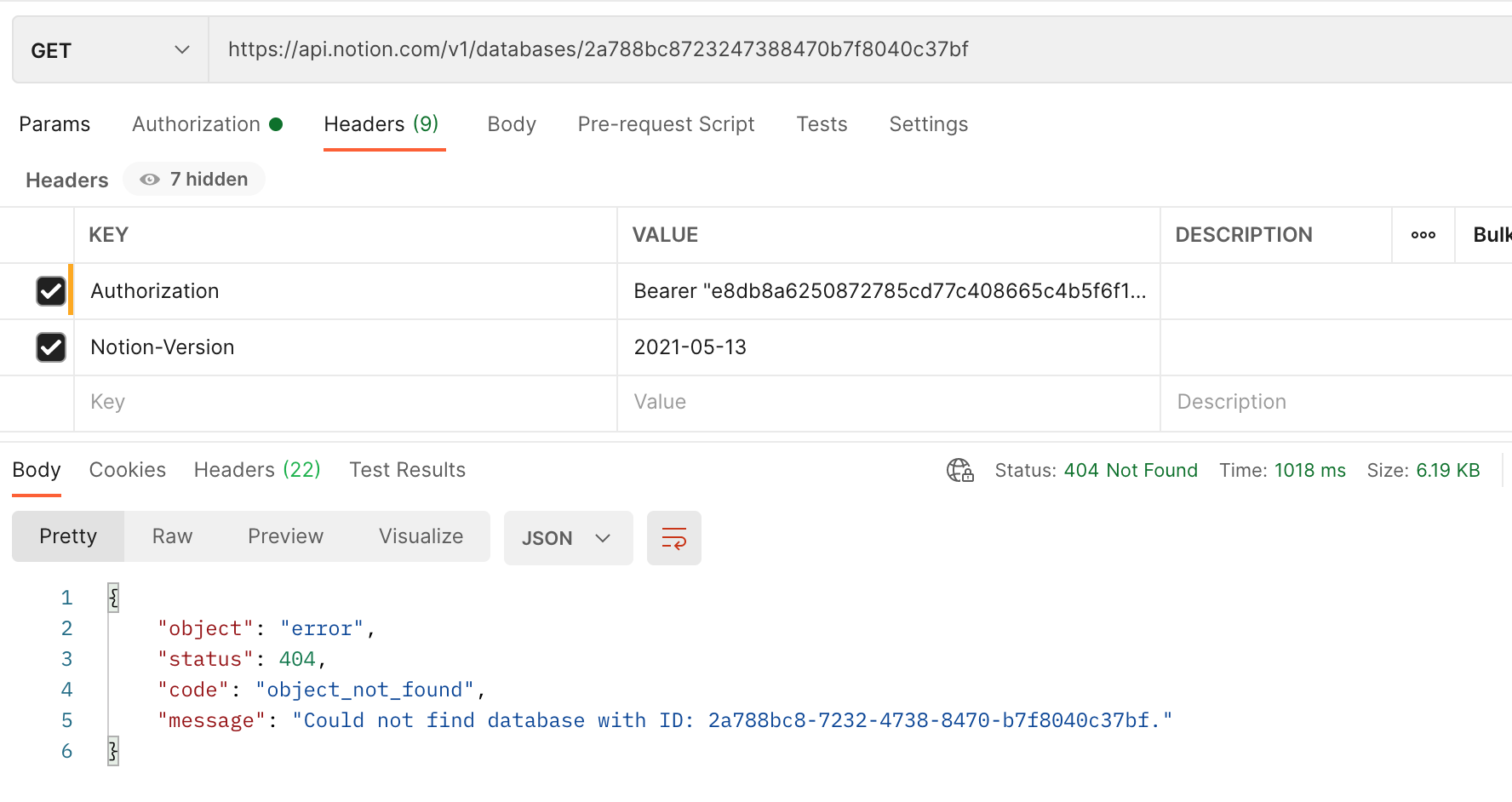This screenshot has width=1512, height=802.
Task: Collapse JSON object at line 1 brace
Action: tap(113, 598)
